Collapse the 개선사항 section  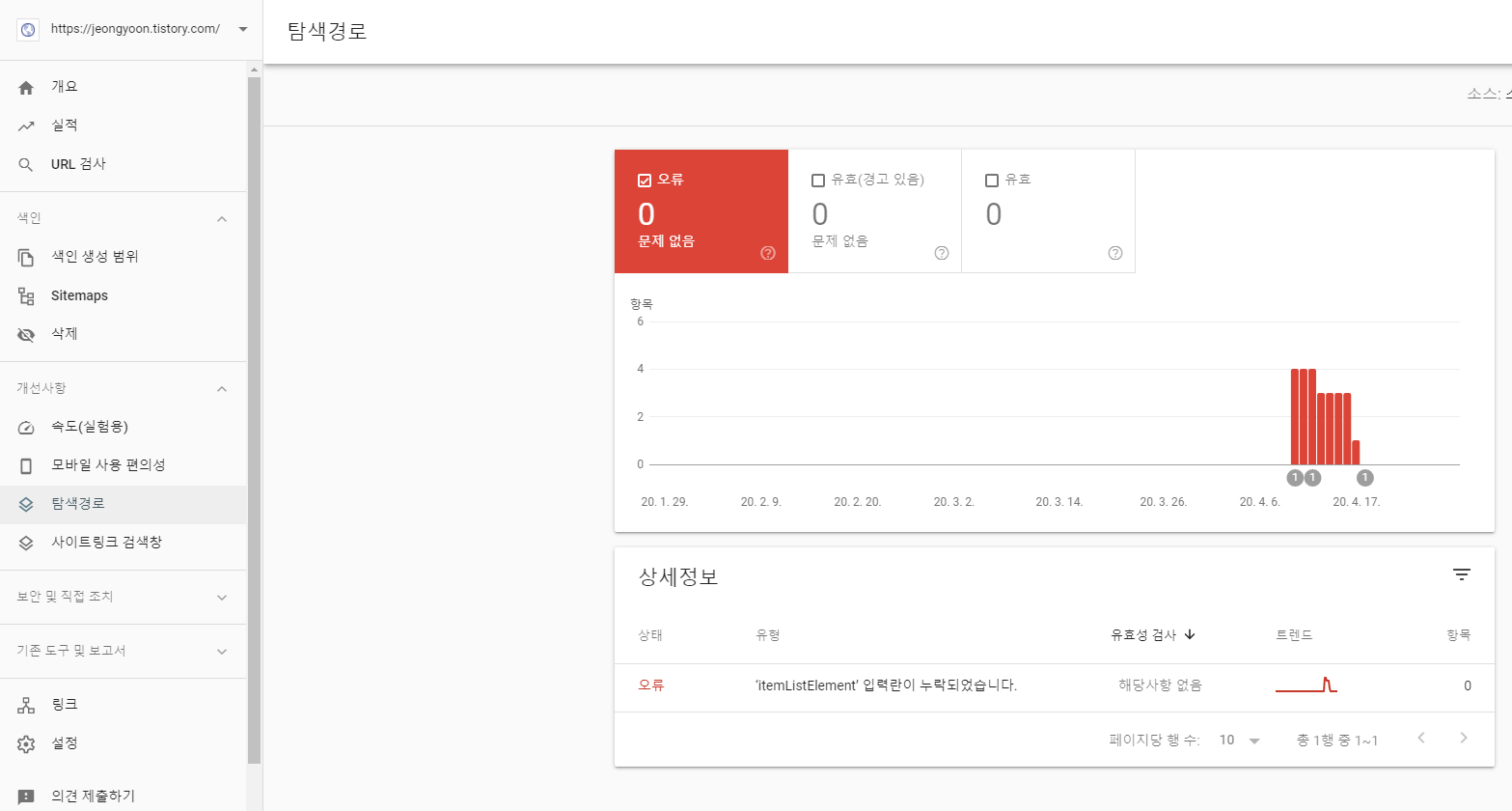point(222,389)
